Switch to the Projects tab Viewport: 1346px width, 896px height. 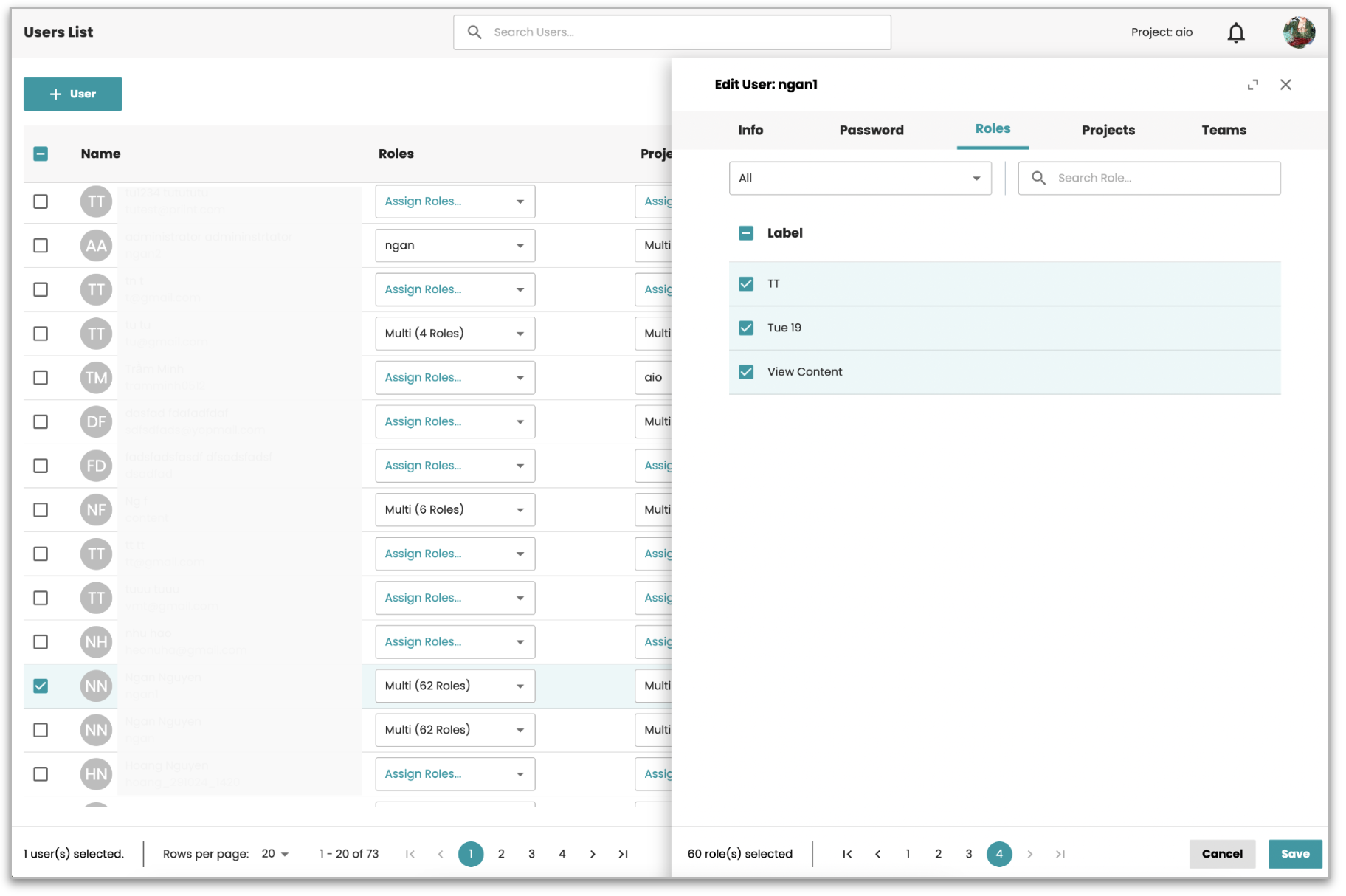click(1108, 130)
